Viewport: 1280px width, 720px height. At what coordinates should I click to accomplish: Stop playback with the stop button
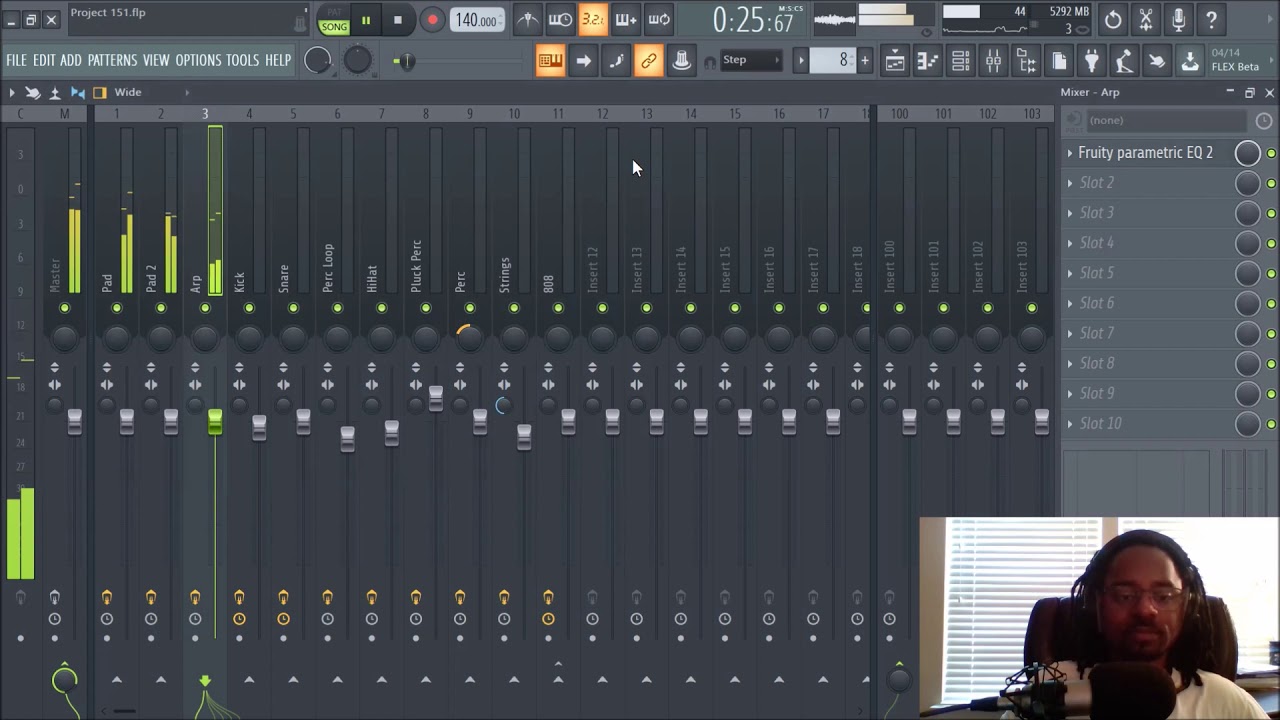pos(398,20)
